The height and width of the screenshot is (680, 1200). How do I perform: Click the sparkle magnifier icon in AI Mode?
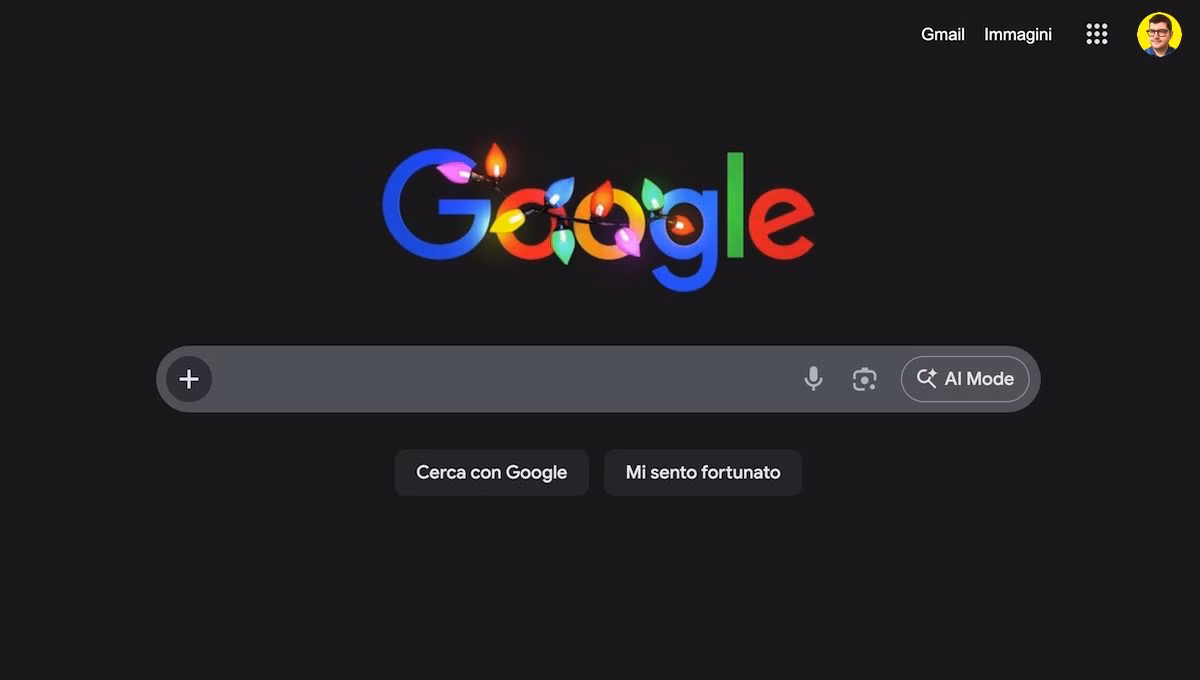pos(926,379)
